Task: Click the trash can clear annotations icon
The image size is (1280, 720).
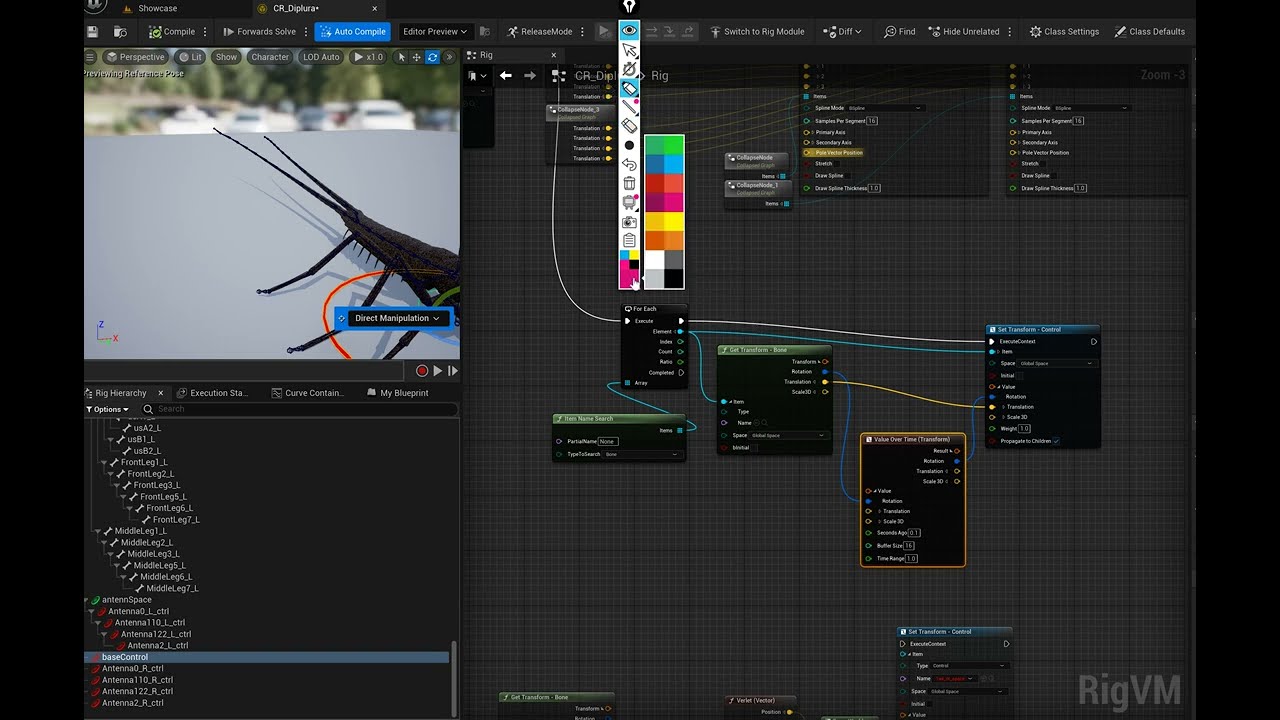Action: tap(629, 183)
